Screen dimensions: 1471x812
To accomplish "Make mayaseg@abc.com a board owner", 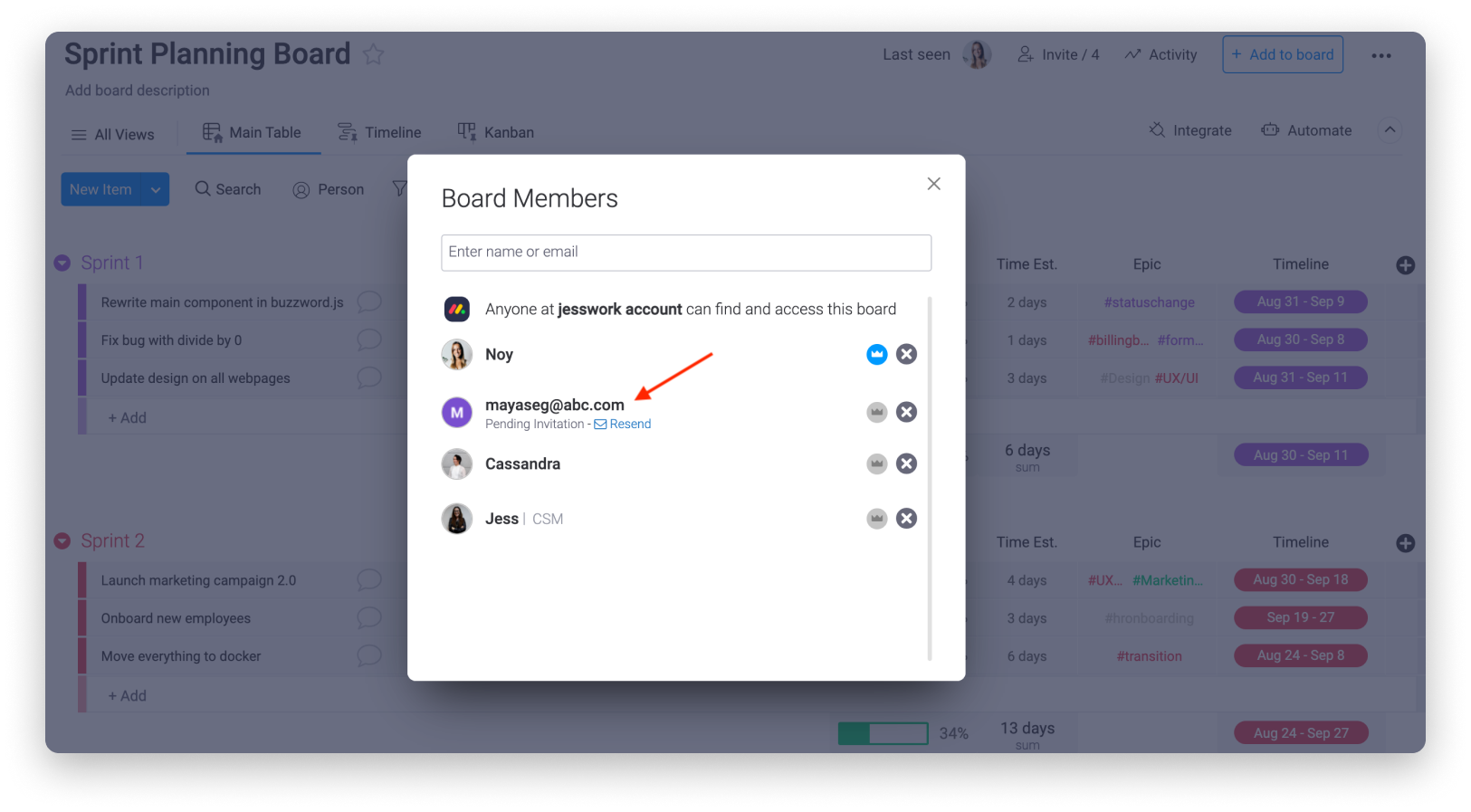I will click(x=876, y=412).
